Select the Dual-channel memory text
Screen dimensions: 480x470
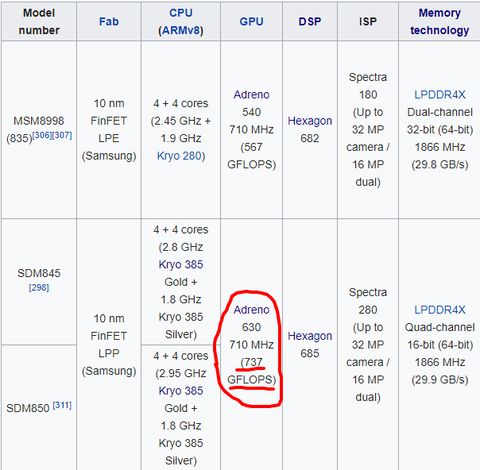pyautogui.click(x=440, y=112)
